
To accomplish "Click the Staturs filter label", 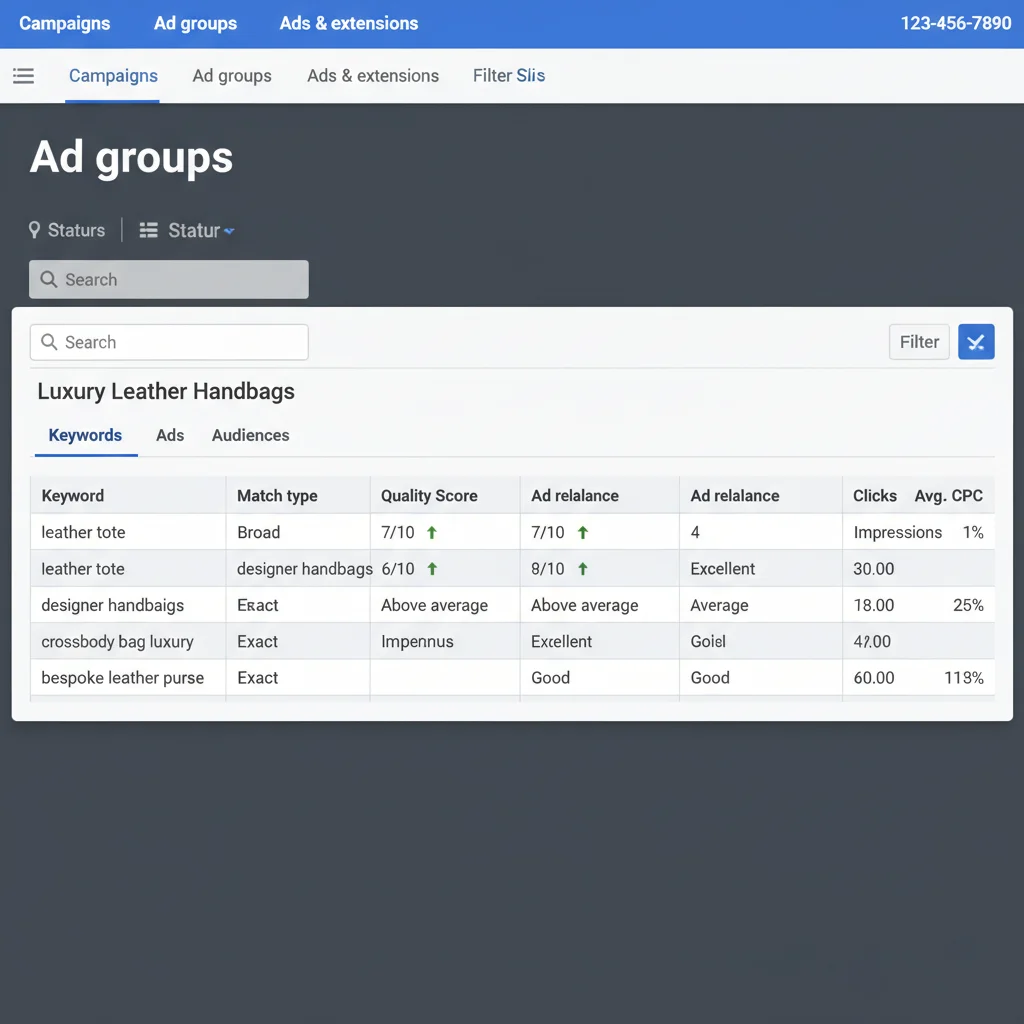I will 76,230.
